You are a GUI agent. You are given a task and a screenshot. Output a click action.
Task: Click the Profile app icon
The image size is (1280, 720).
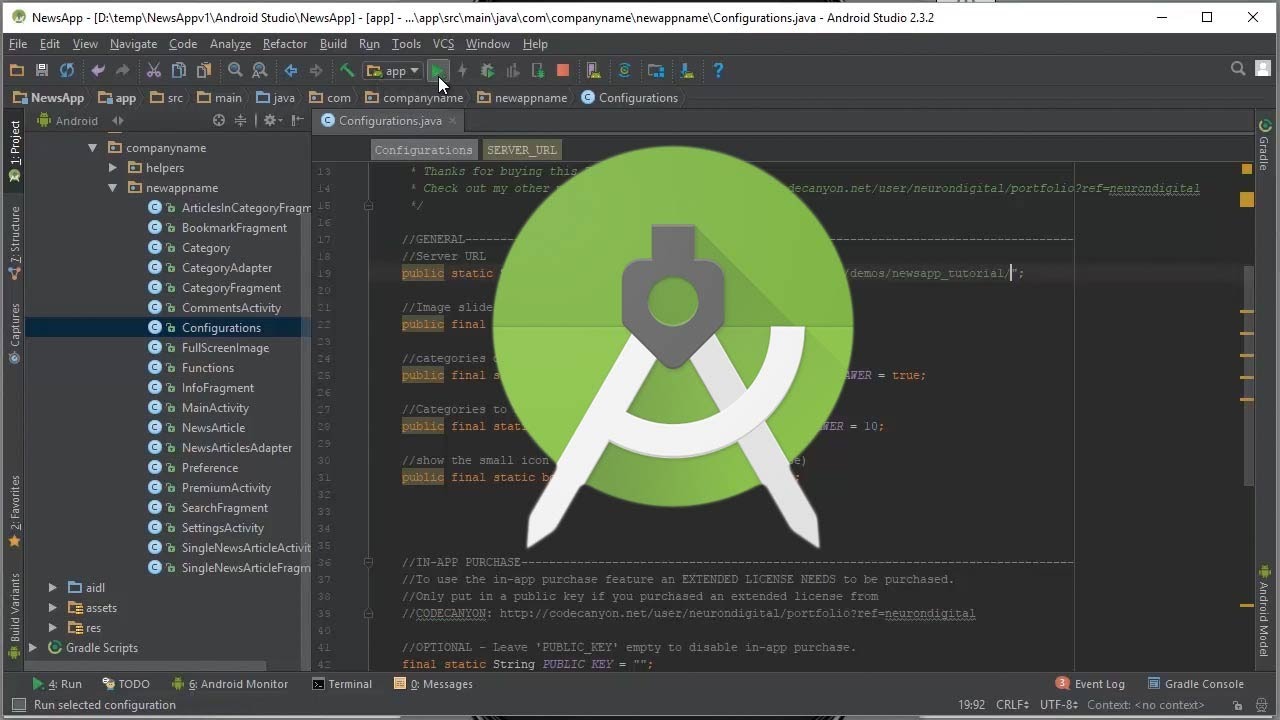pyautogui.click(x=512, y=70)
